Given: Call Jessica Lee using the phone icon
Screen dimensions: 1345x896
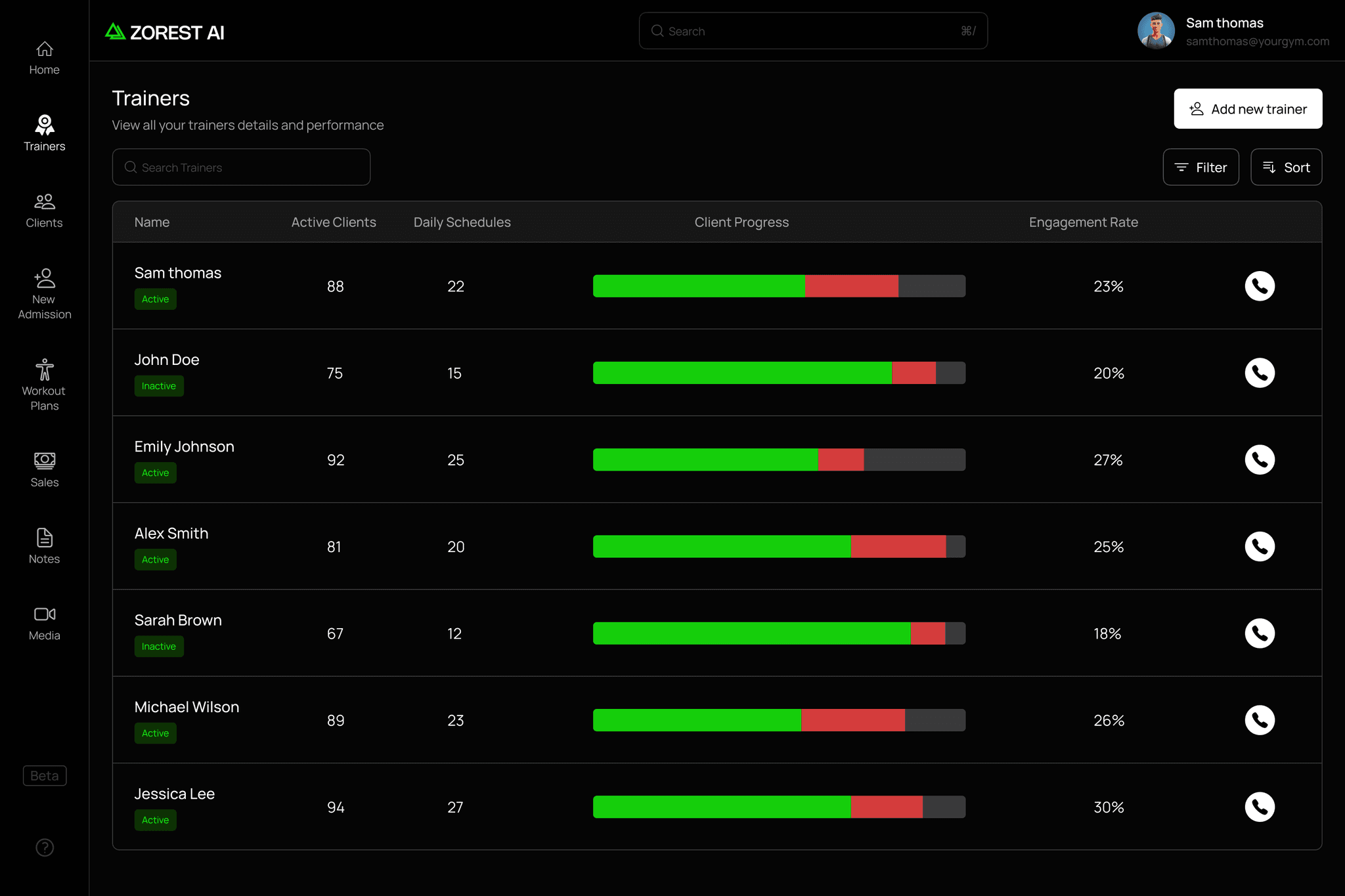Looking at the screenshot, I should tap(1260, 807).
